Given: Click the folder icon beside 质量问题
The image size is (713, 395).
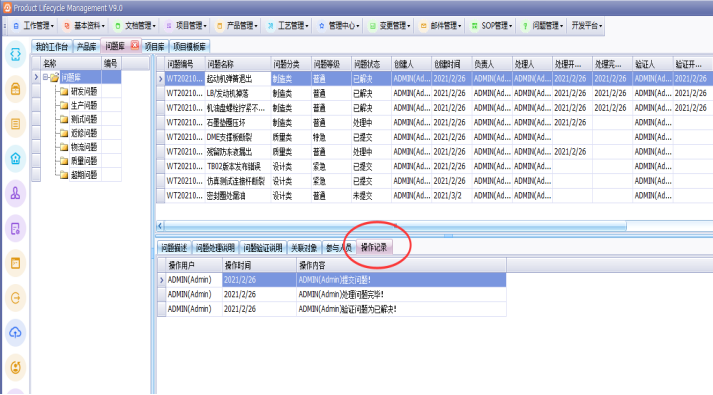Looking at the screenshot, I should tap(64, 161).
